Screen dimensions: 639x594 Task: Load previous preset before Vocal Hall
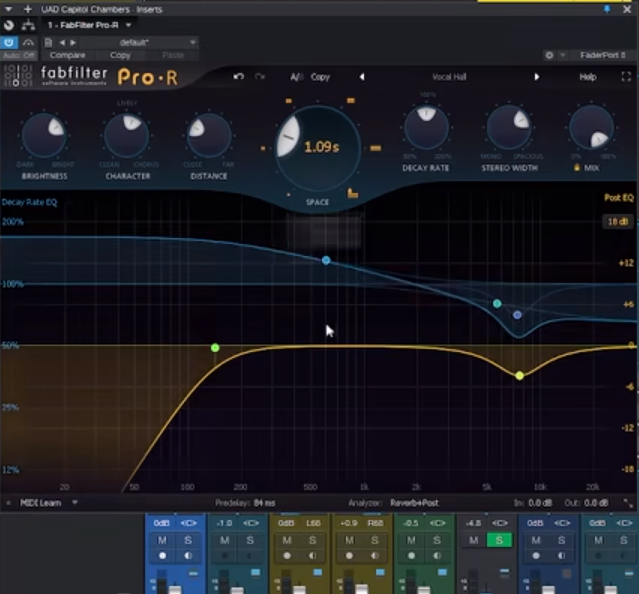[x=362, y=77]
